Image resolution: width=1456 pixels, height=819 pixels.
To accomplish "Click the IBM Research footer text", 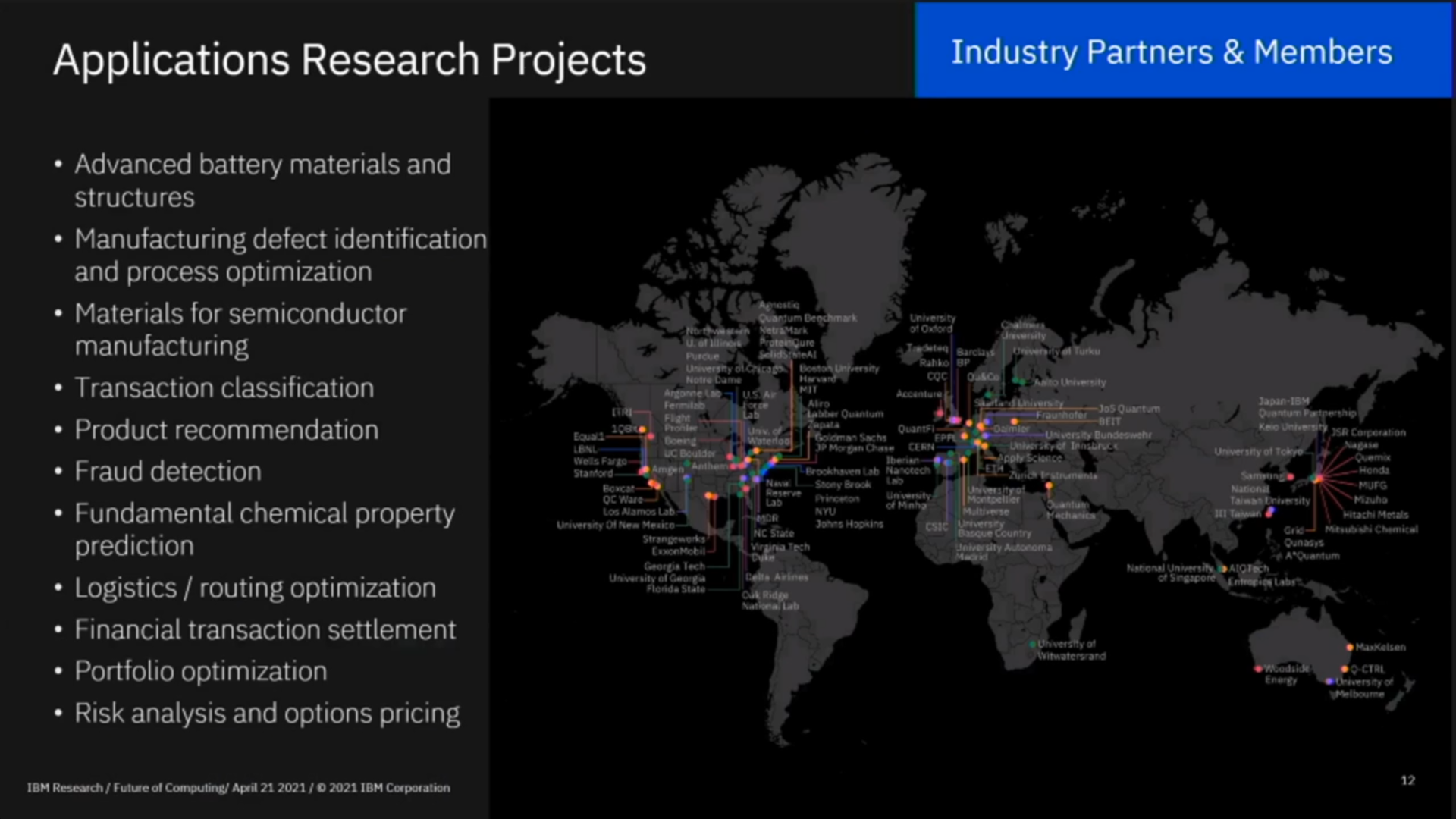I will click(x=239, y=788).
